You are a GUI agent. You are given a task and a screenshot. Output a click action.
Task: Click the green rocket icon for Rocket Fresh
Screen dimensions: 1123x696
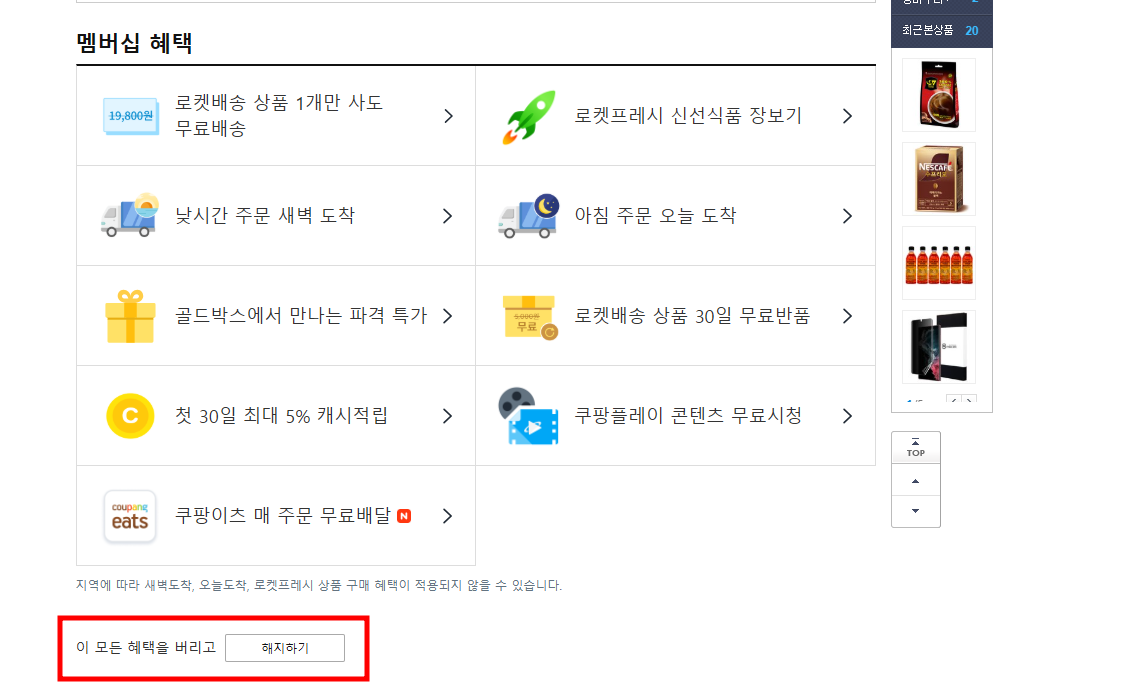(x=529, y=117)
